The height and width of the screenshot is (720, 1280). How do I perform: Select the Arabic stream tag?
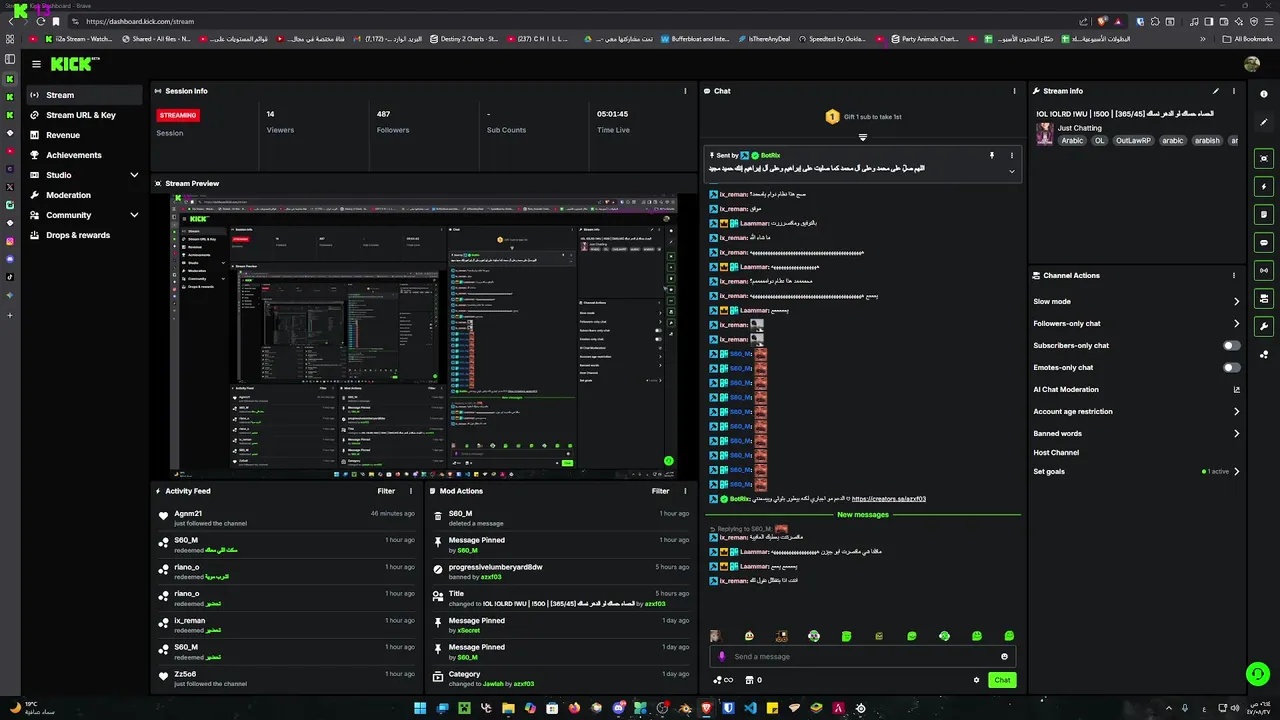1072,141
